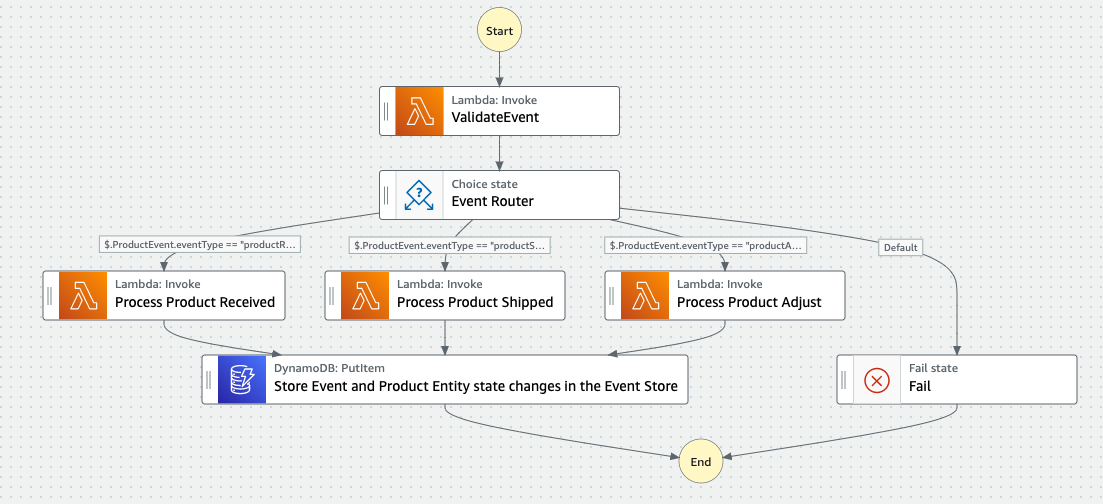Click 'Lambda: Invoke' label above Process Product Adjust
This screenshot has height=504, width=1103.
pos(720,284)
